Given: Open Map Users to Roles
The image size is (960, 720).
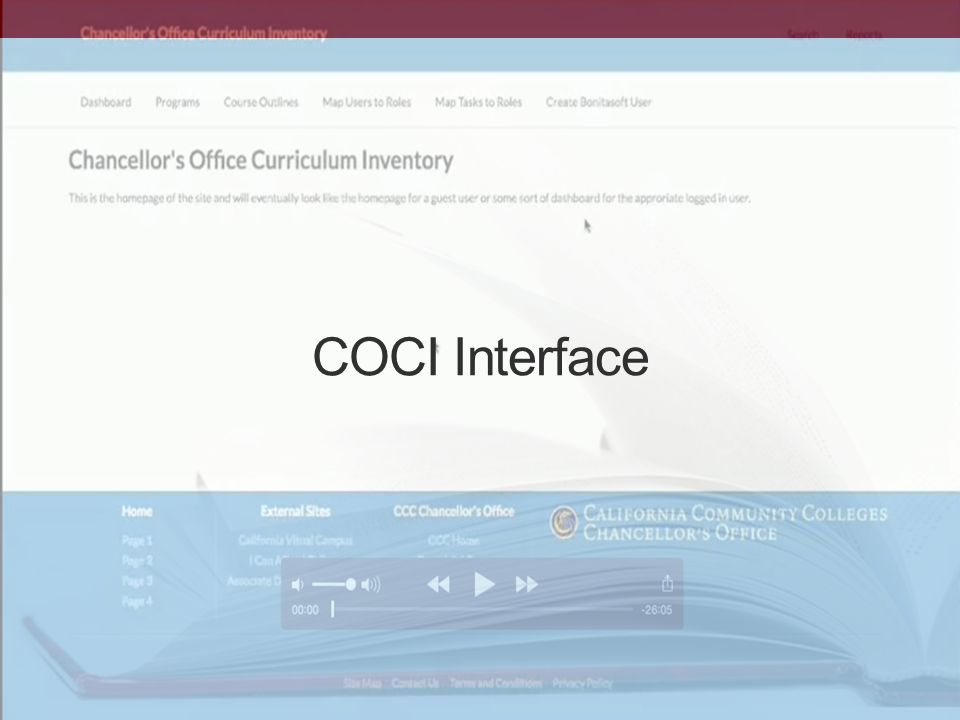Looking at the screenshot, I should click(367, 102).
